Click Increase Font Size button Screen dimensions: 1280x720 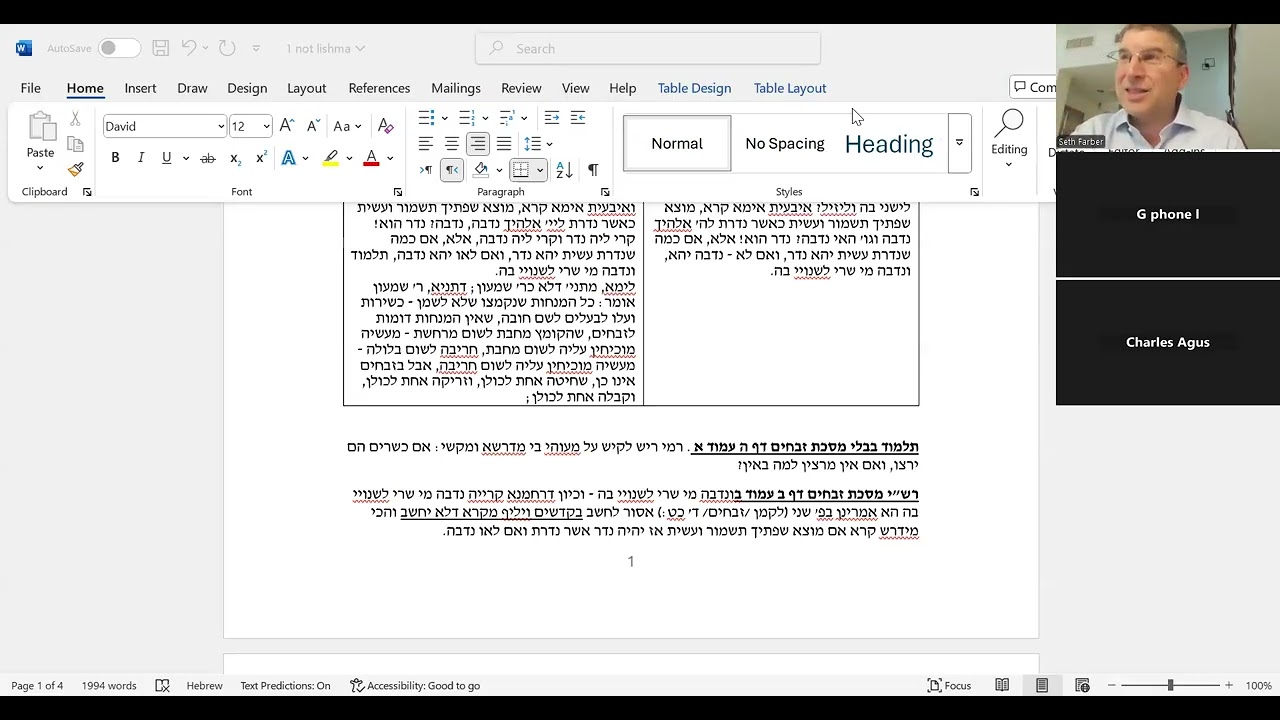[x=287, y=126]
